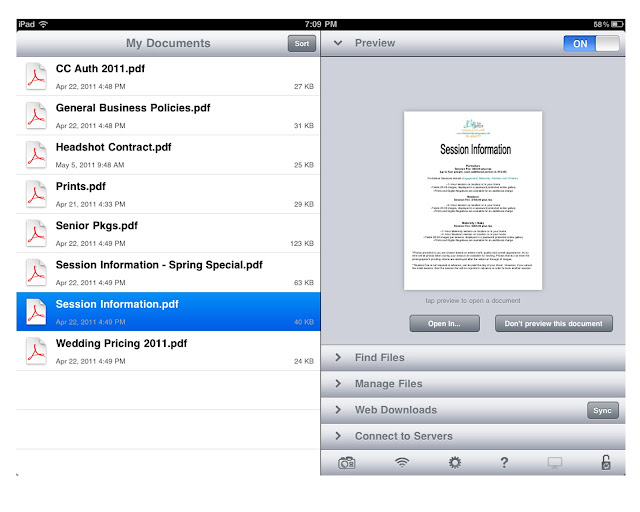Tap the iPad Wi-Fi status icon

point(43,24)
